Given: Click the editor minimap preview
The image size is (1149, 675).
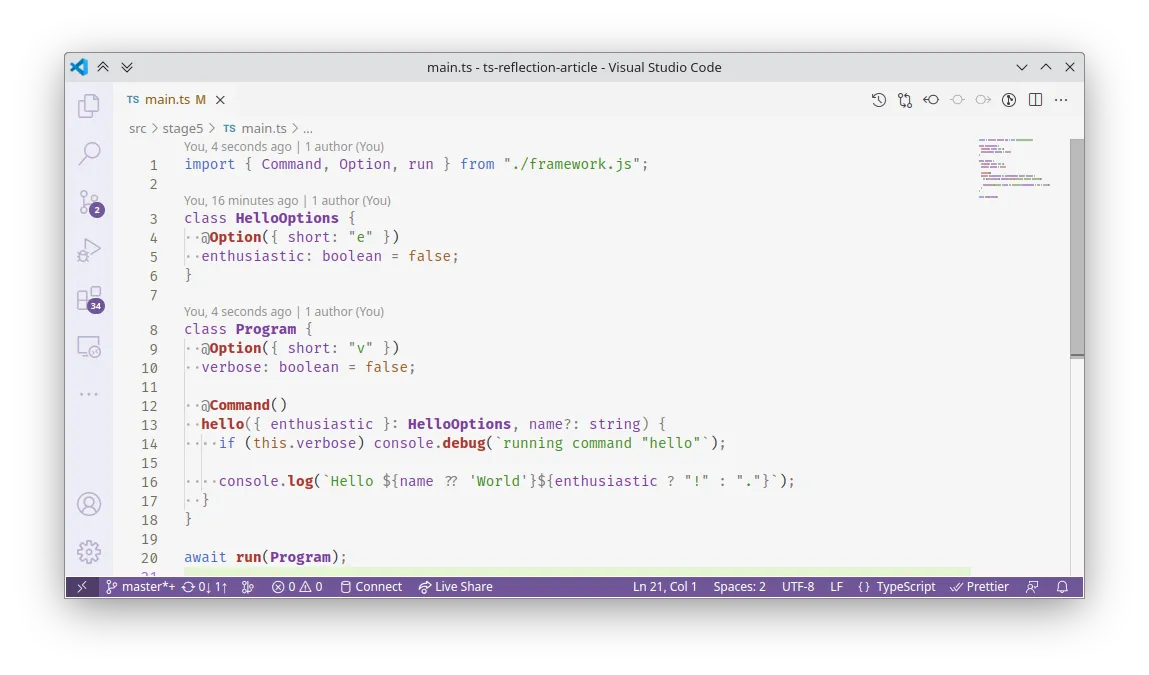Looking at the screenshot, I should click(1015, 168).
